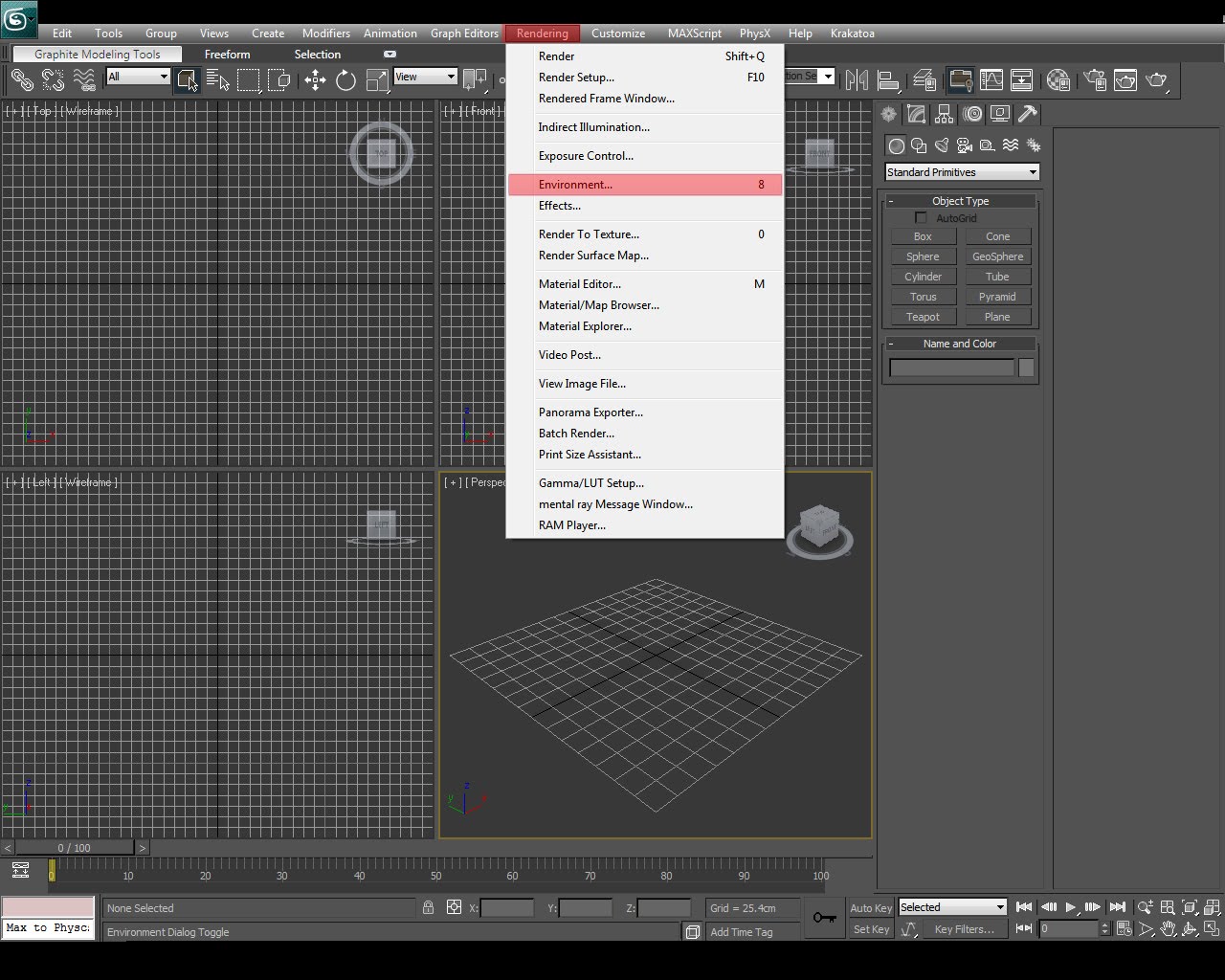1225x980 pixels.
Task: Open the Utilities panel with the hammer icon
Action: click(x=1027, y=114)
